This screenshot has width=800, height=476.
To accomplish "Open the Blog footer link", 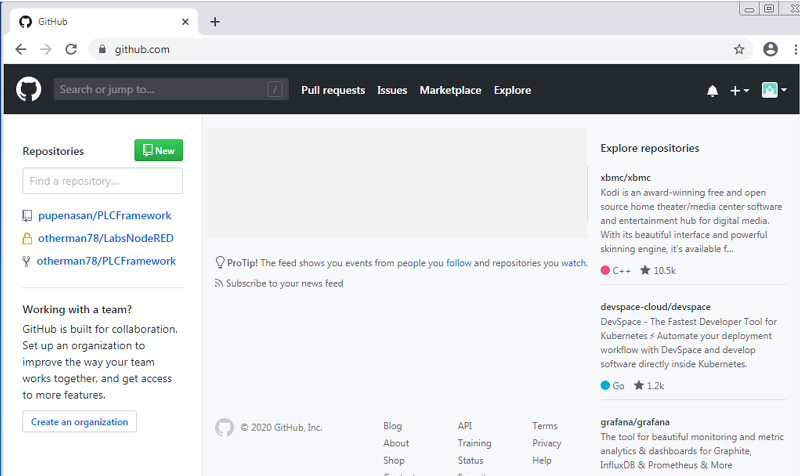I will [x=393, y=426].
